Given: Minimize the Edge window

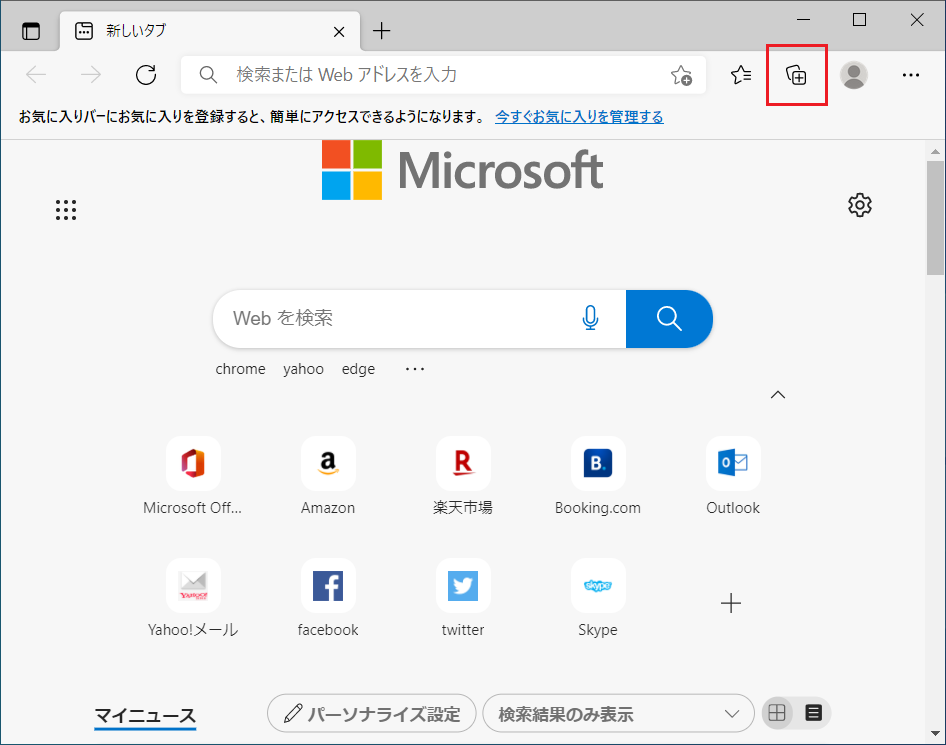Looking at the screenshot, I should (x=804, y=20).
